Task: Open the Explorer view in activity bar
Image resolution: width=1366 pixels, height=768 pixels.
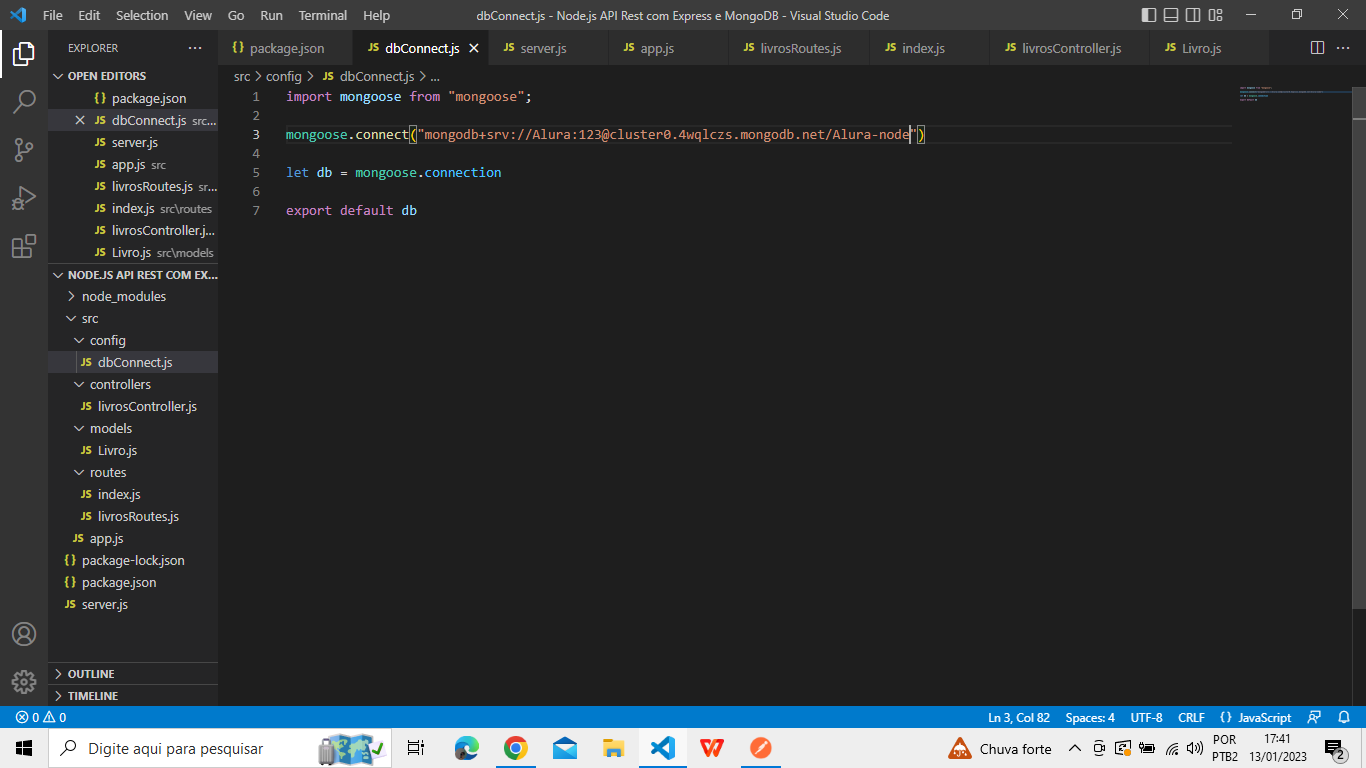Action: click(x=24, y=54)
